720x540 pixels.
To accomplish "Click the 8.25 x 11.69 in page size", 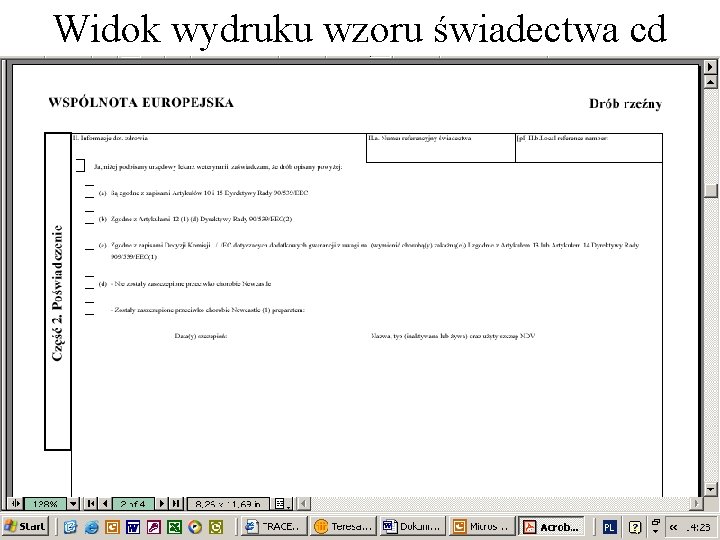I will click(x=228, y=504).
